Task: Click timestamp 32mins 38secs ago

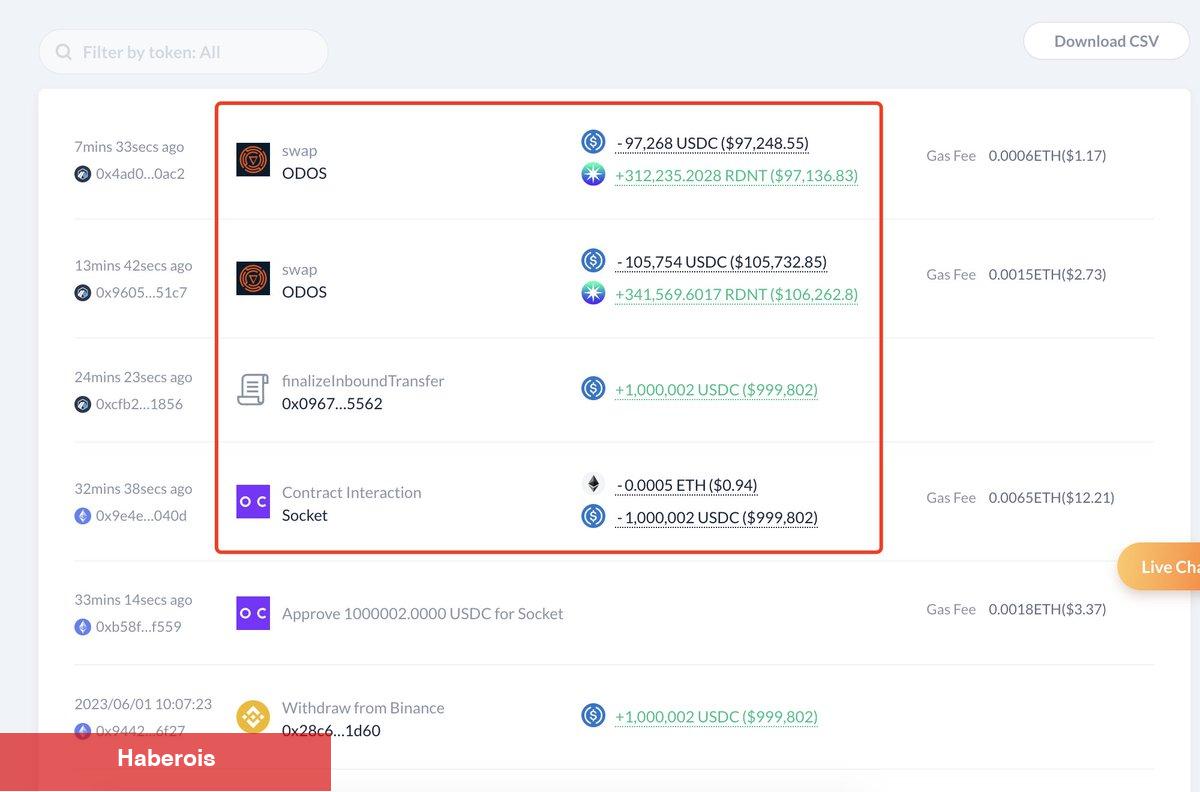Action: [x=133, y=489]
